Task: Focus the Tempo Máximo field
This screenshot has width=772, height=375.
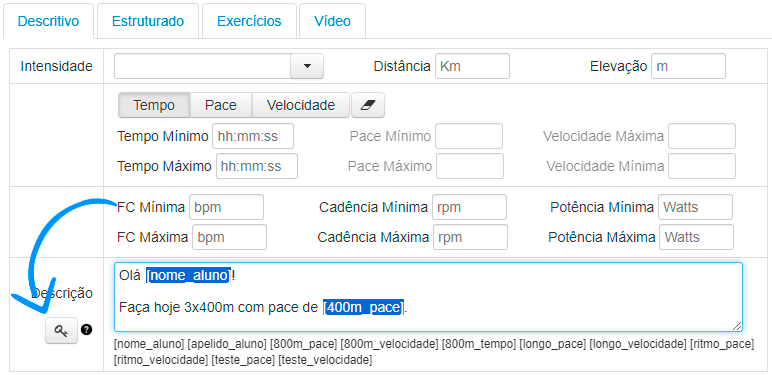Action: [257, 166]
